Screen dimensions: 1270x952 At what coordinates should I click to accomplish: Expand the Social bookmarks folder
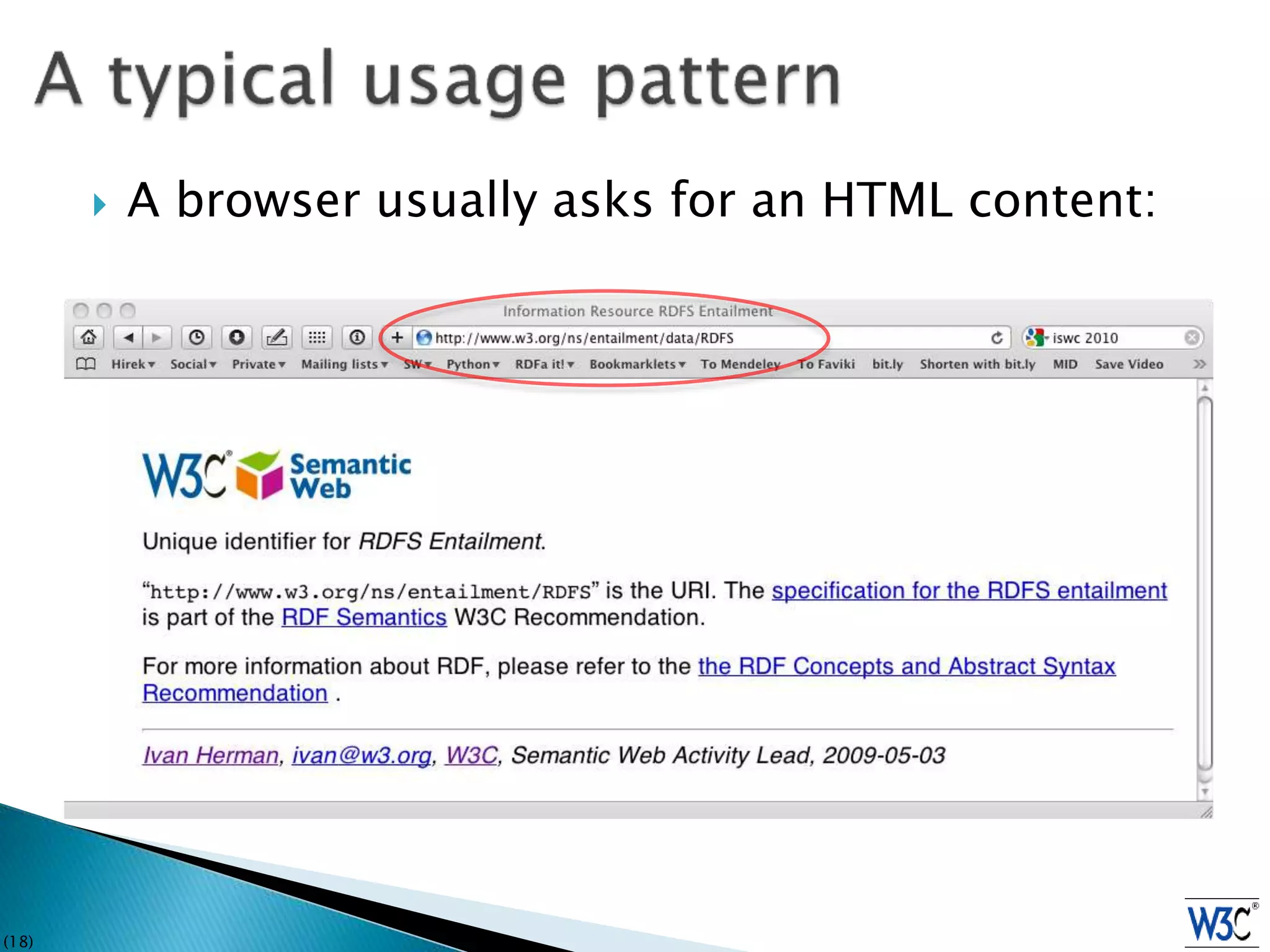click(x=193, y=364)
